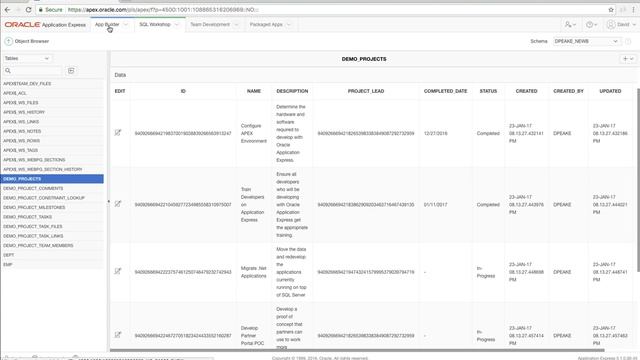Click the up-arrow icon beside Object Browser
Viewport: 640px width, 360px height.
point(9,41)
